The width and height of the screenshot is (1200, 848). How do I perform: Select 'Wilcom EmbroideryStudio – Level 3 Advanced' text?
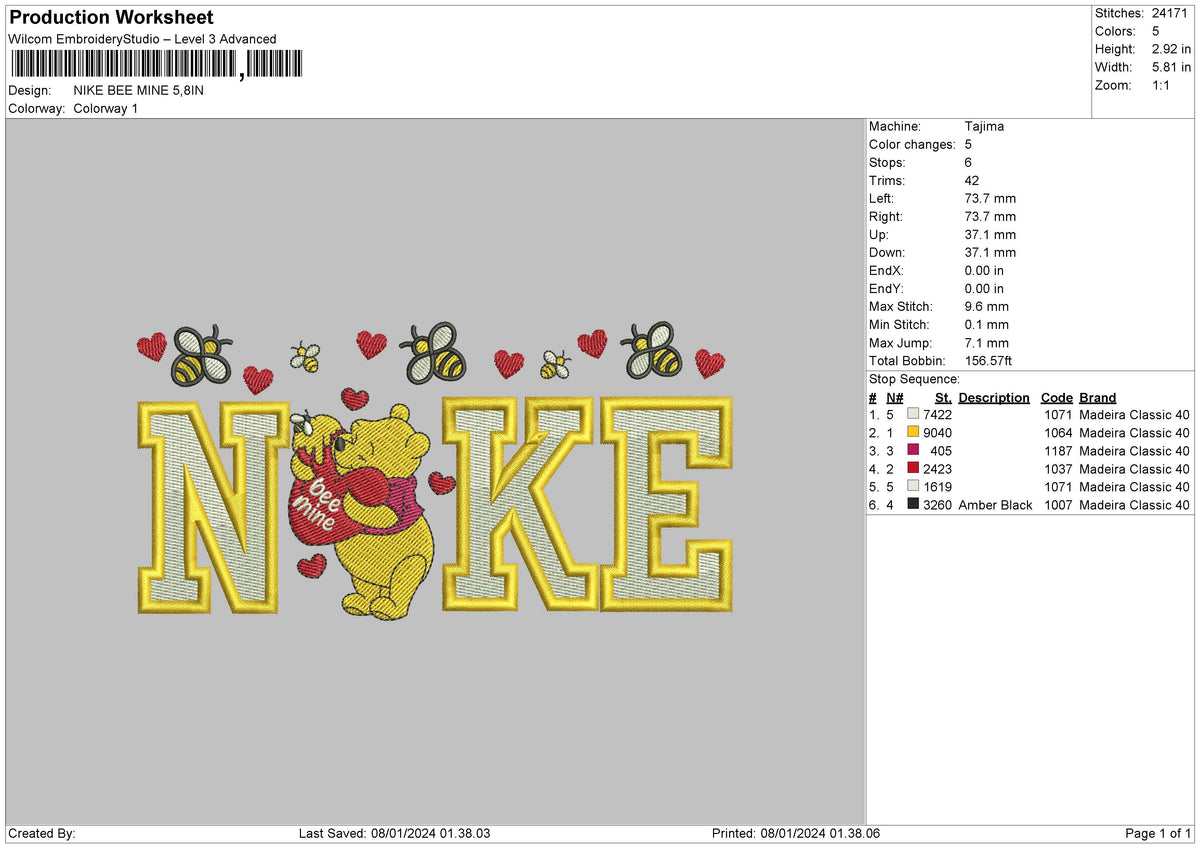(x=142, y=39)
